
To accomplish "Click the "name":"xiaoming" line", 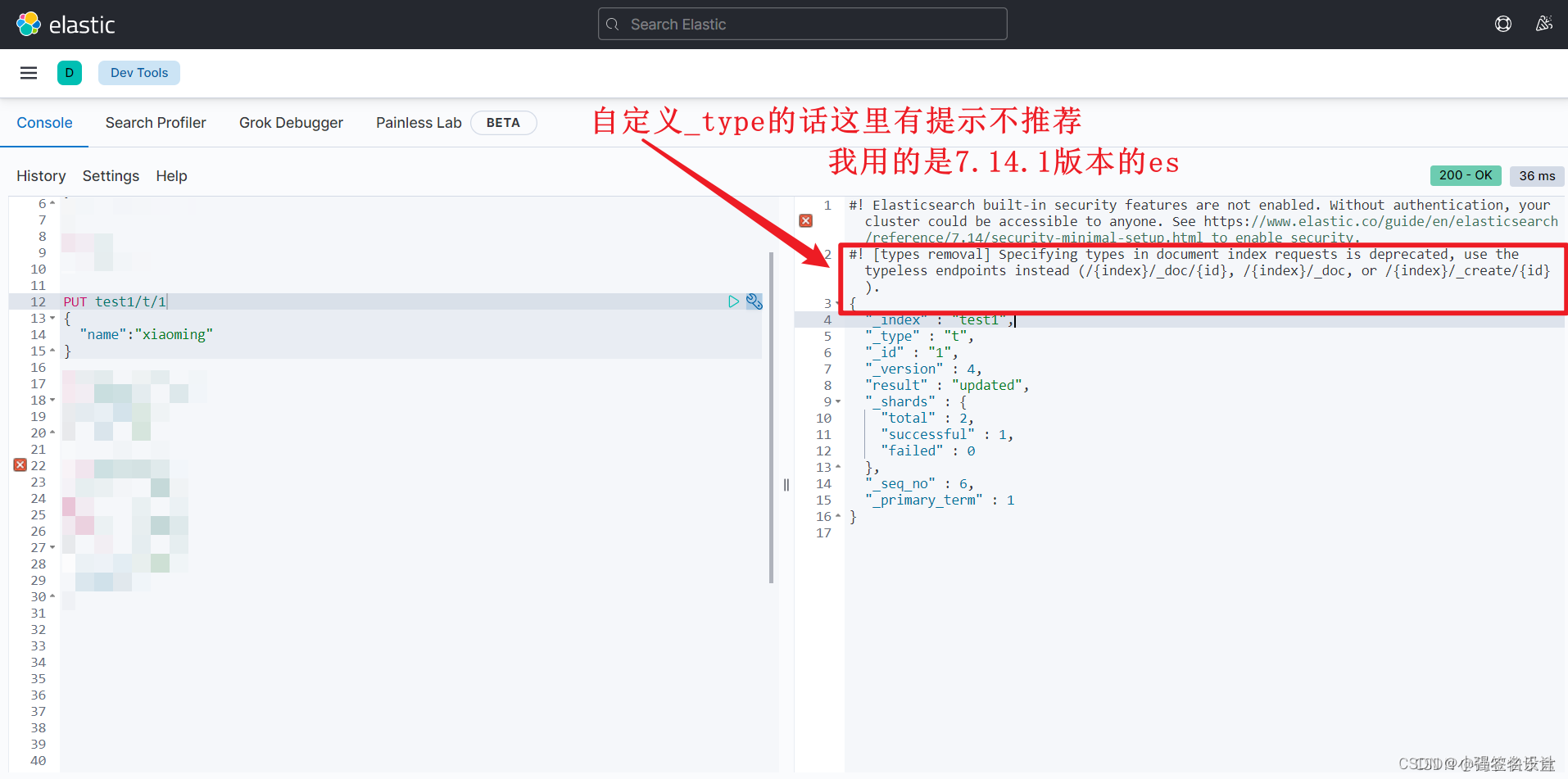I will (146, 334).
